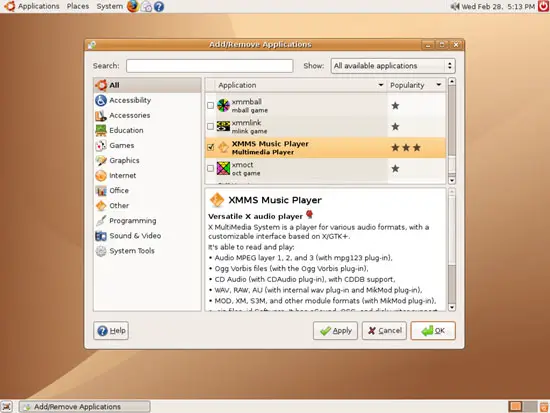Open the Firefox browser launcher icon
Screen dimensions: 550x413
click(x=133, y=6)
